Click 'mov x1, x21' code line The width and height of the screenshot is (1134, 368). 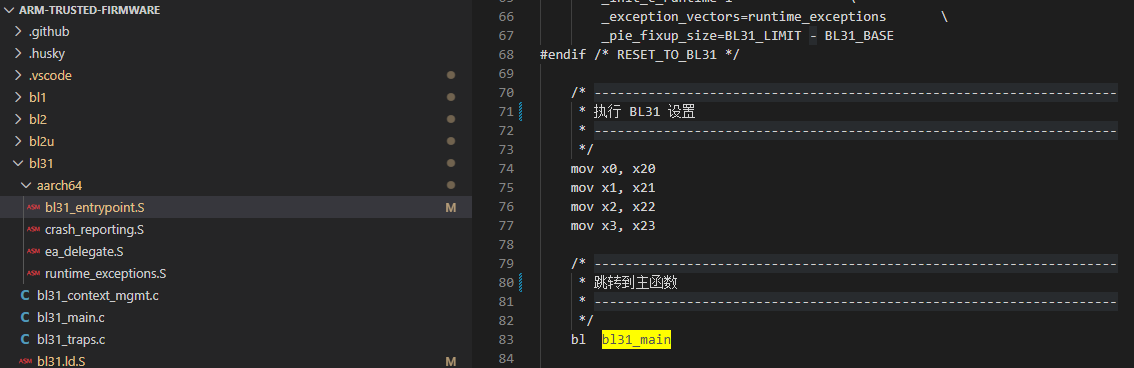pyautogui.click(x=613, y=187)
